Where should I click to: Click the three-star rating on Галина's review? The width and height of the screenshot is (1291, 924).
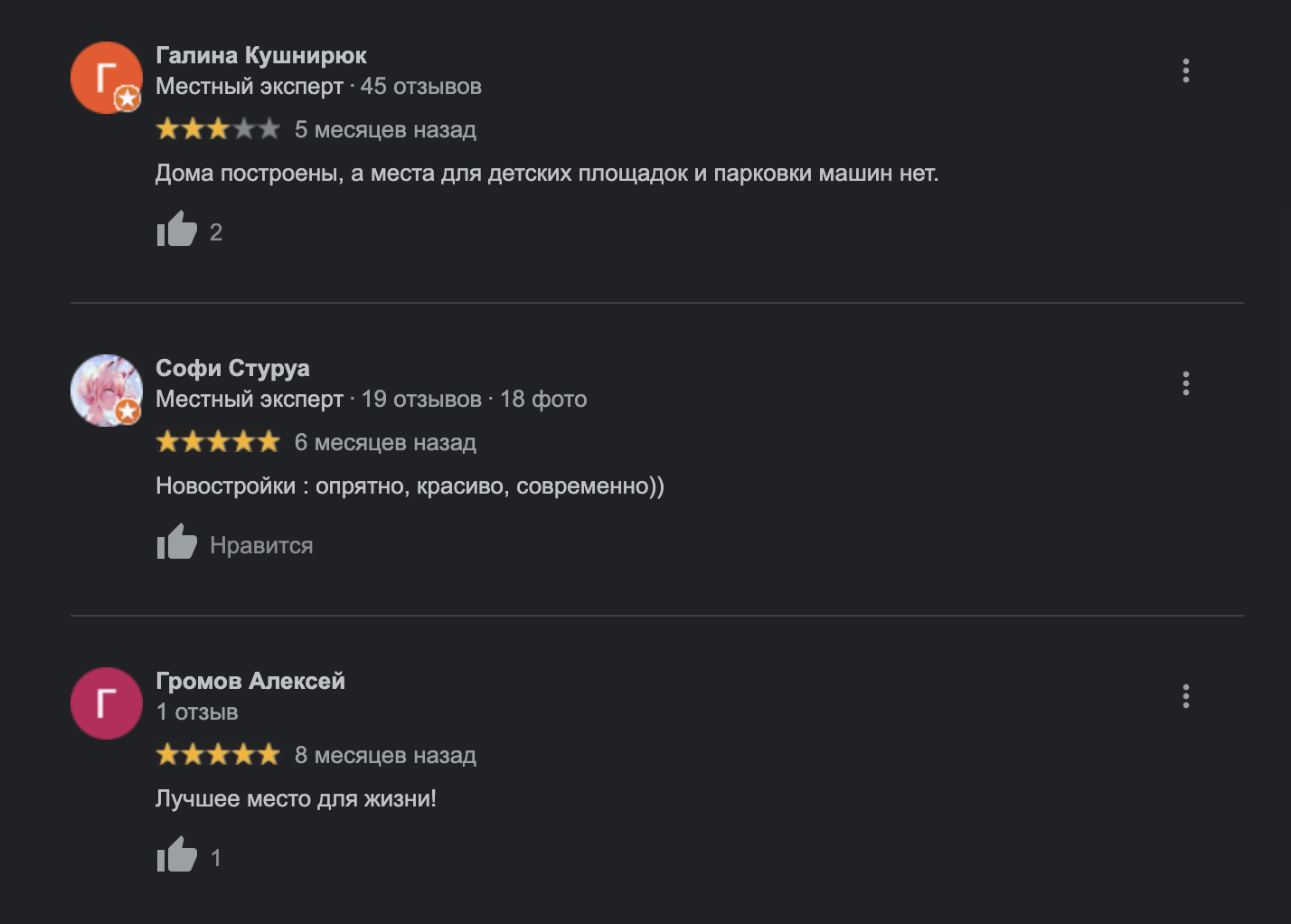tap(218, 129)
